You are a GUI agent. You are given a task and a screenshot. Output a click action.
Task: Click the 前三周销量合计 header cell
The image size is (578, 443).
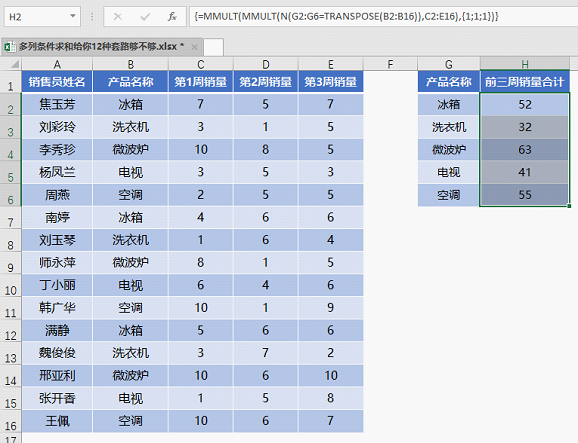525,82
